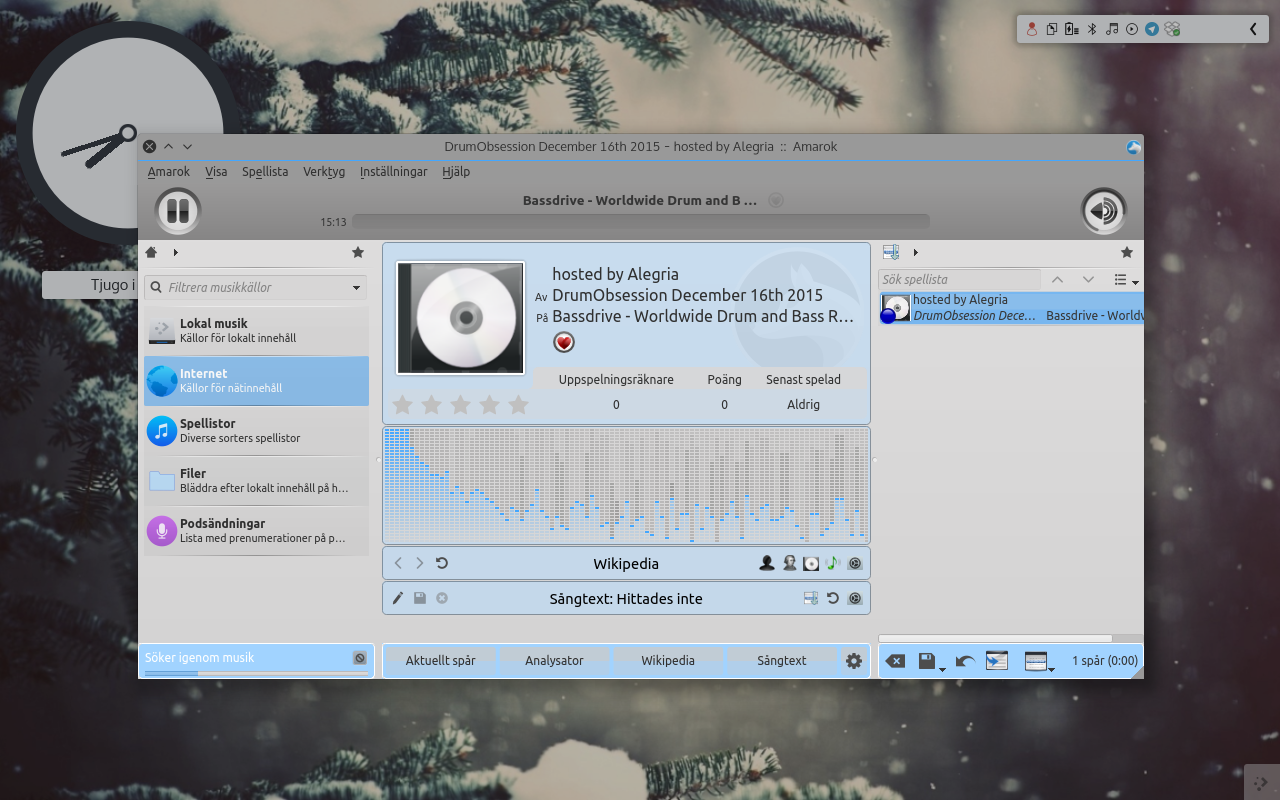This screenshot has height=800, width=1280.
Task: Open Filer browser
Action: 256,481
